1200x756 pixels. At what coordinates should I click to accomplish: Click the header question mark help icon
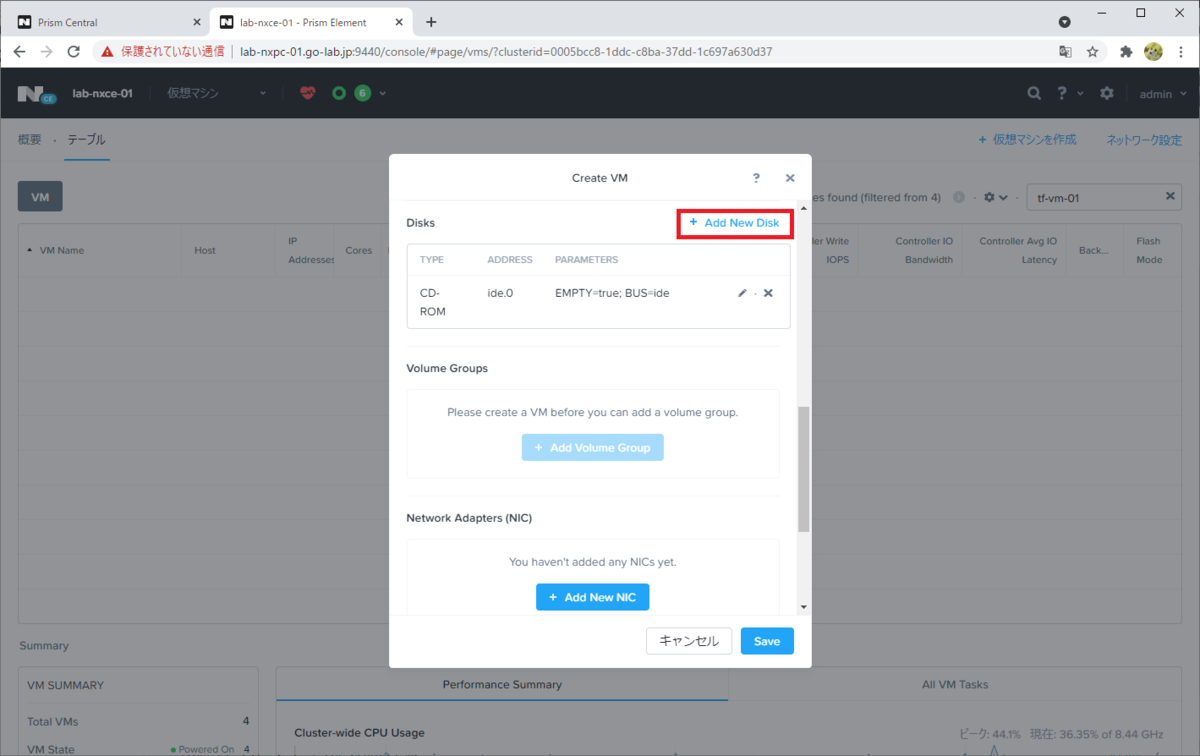pos(1062,93)
